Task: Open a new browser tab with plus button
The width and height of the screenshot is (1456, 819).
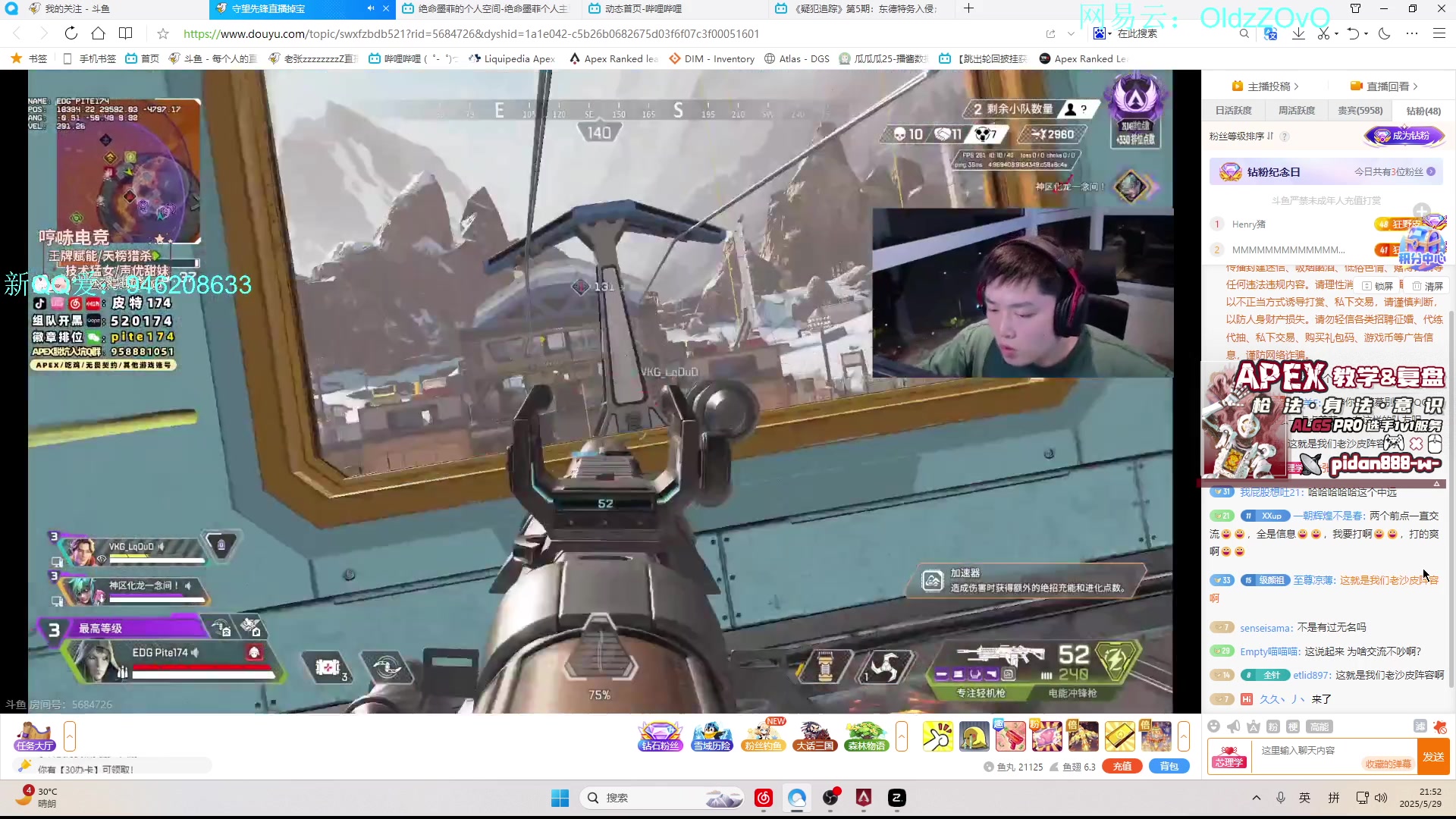Action: (x=968, y=8)
